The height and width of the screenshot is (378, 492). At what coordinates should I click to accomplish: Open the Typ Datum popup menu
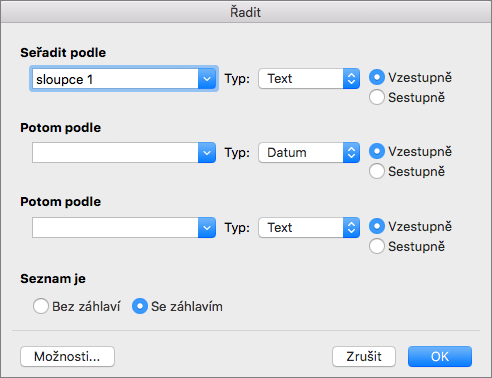point(309,153)
